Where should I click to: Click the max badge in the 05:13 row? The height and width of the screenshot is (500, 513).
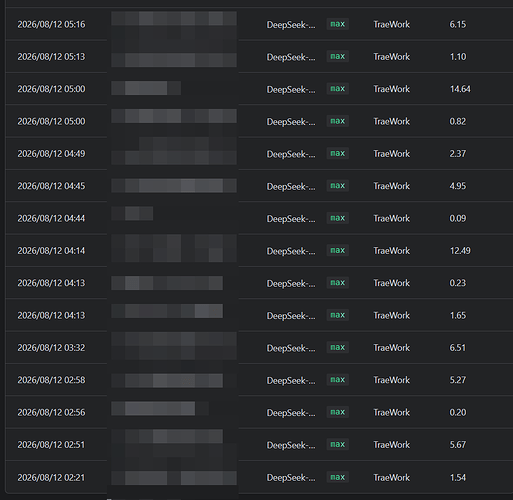click(337, 56)
